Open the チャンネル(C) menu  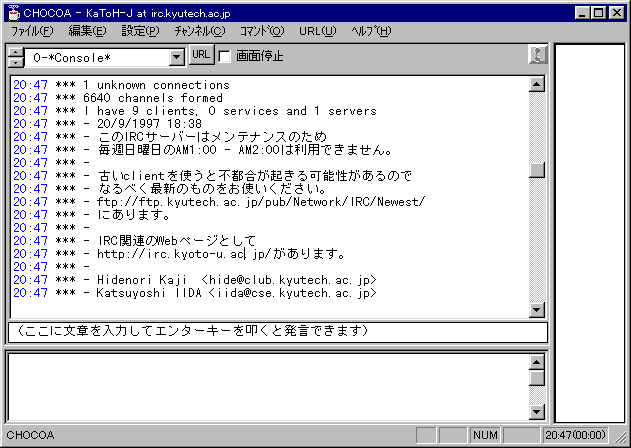coord(197,31)
